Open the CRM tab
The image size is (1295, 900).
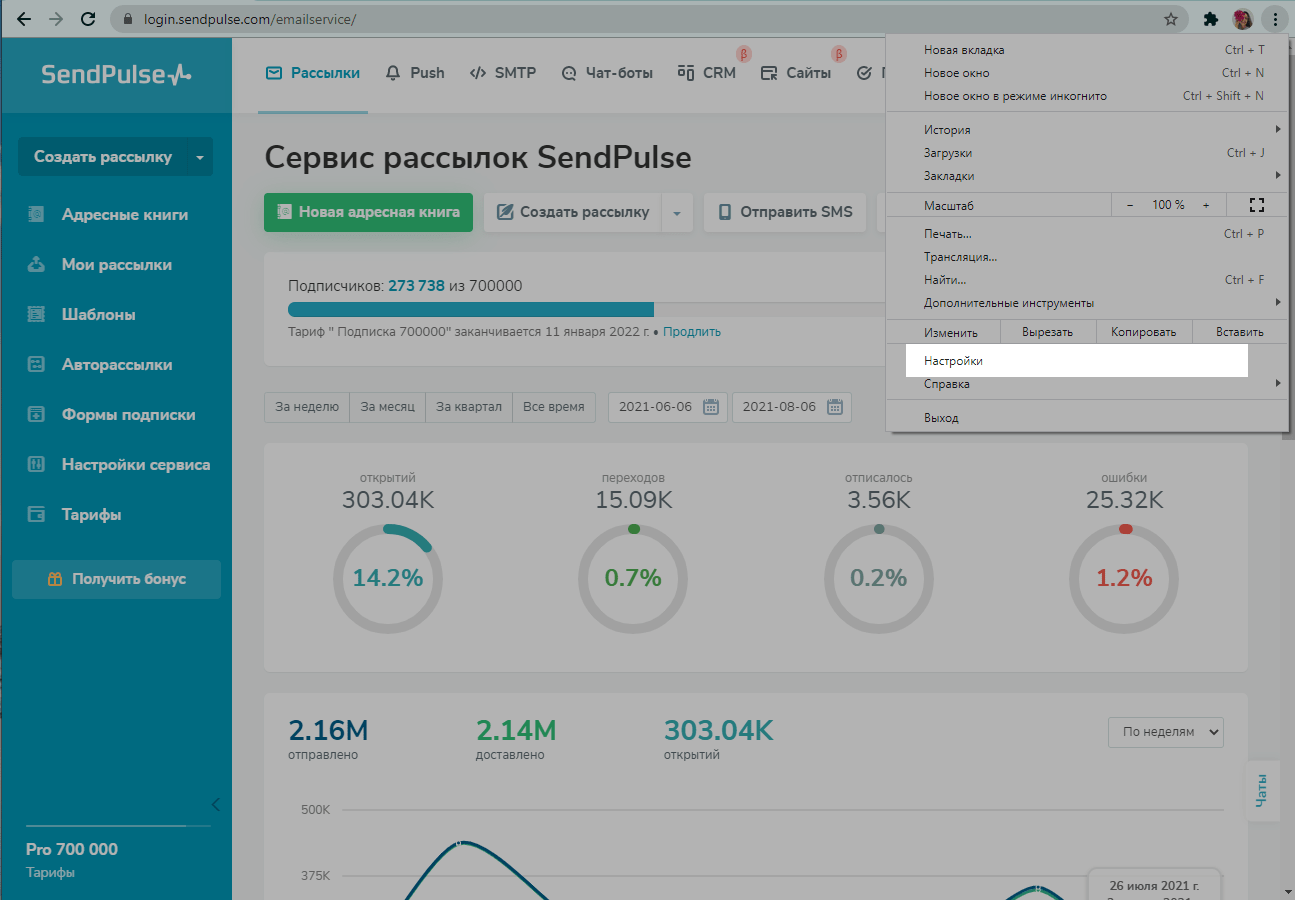707,73
